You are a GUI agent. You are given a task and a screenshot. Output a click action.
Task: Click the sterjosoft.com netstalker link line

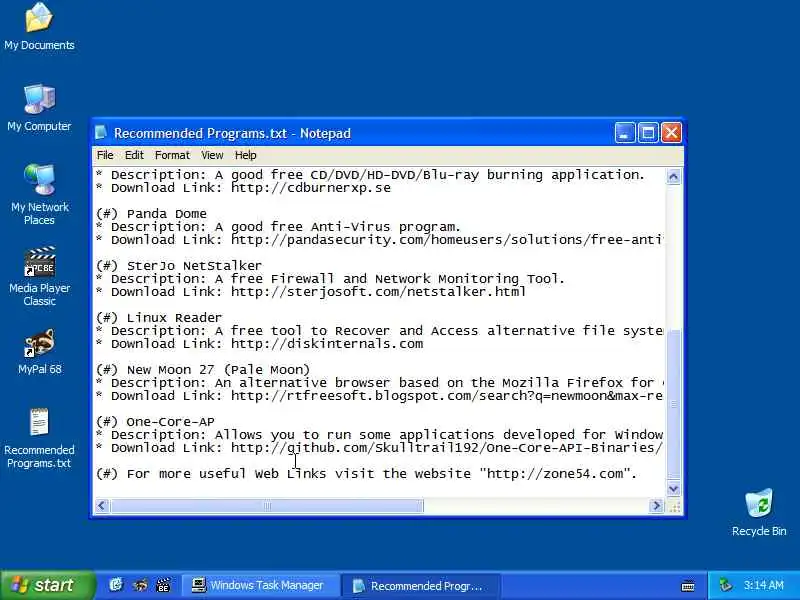click(x=311, y=292)
